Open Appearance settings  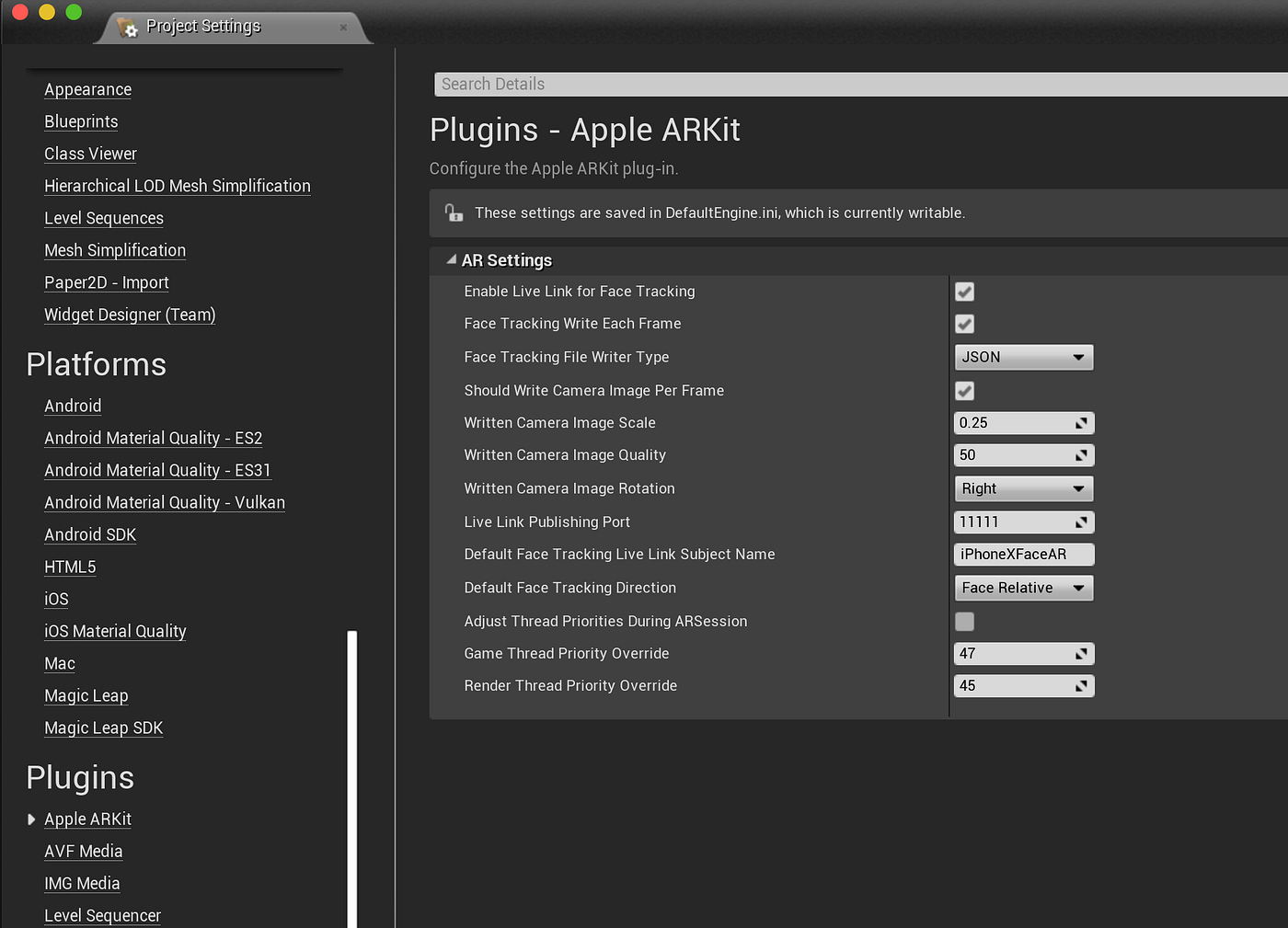pyautogui.click(x=87, y=89)
